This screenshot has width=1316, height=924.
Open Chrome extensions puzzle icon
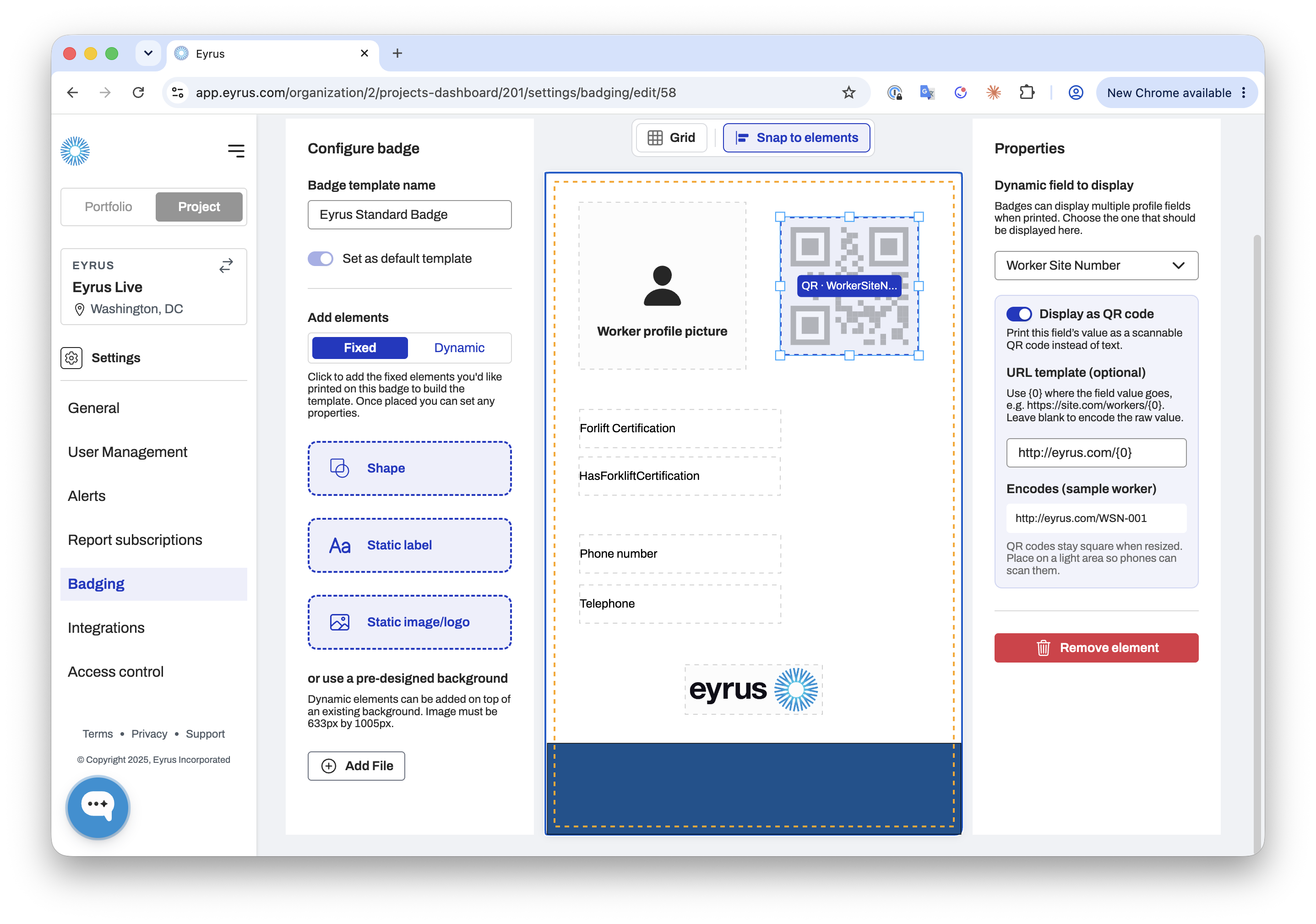(x=1027, y=92)
